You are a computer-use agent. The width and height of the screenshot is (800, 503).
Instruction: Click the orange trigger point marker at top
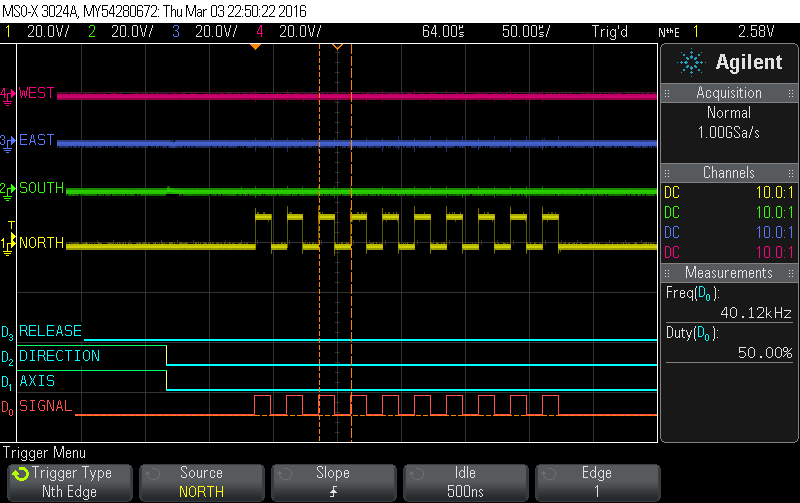click(x=337, y=47)
